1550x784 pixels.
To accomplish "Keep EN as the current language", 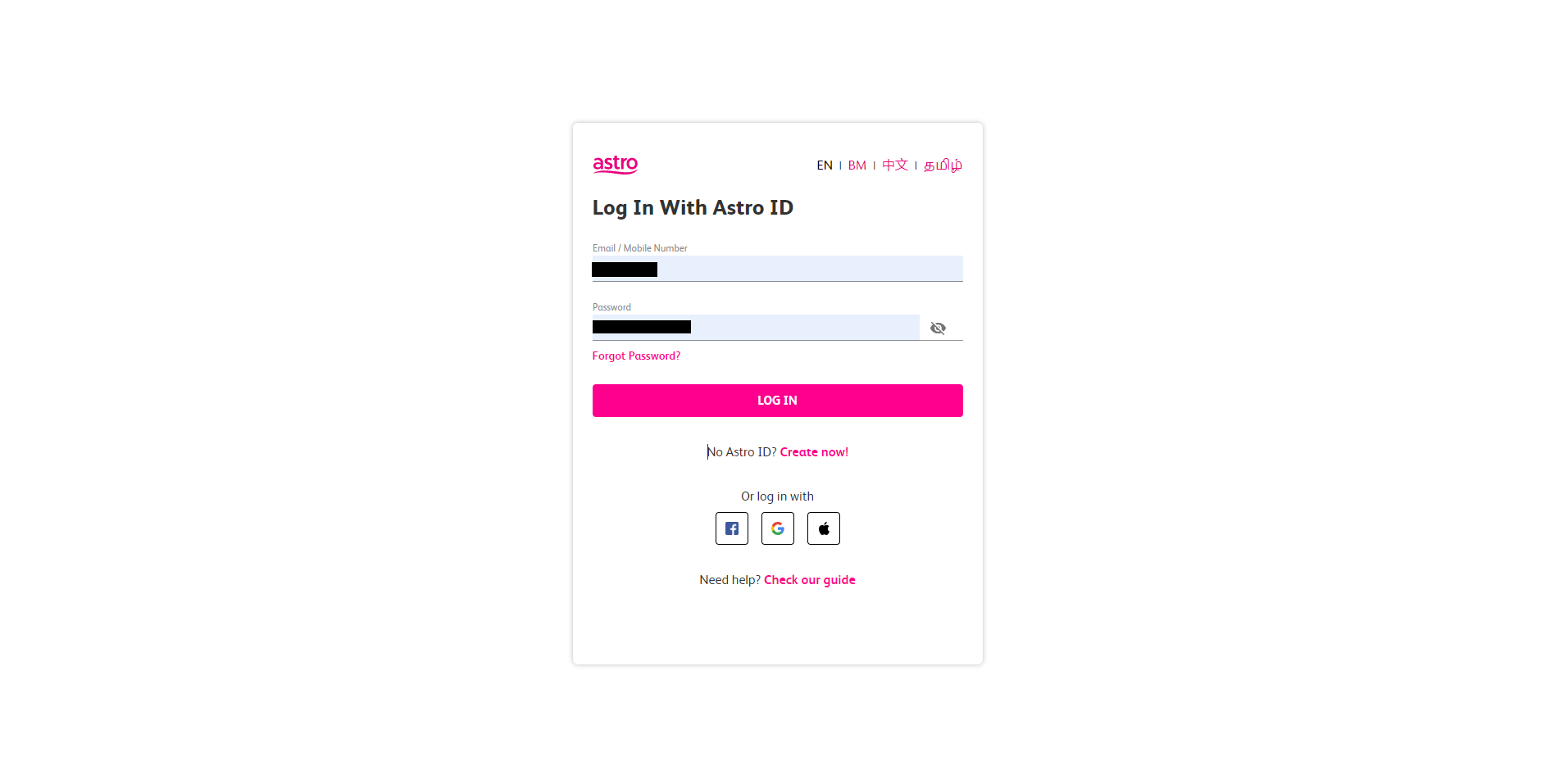I will (x=825, y=165).
